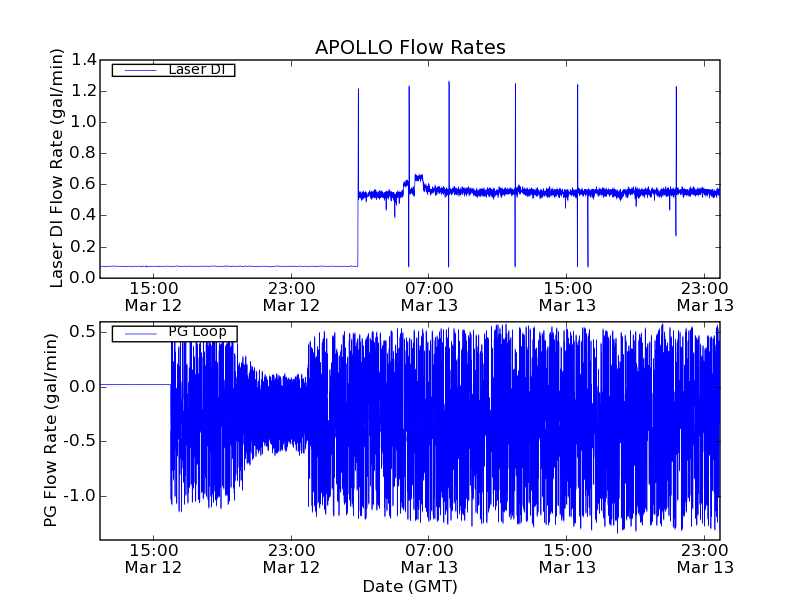Click the "0.8" tick on Laser DI axis
800x600 pixels.
coord(82,154)
